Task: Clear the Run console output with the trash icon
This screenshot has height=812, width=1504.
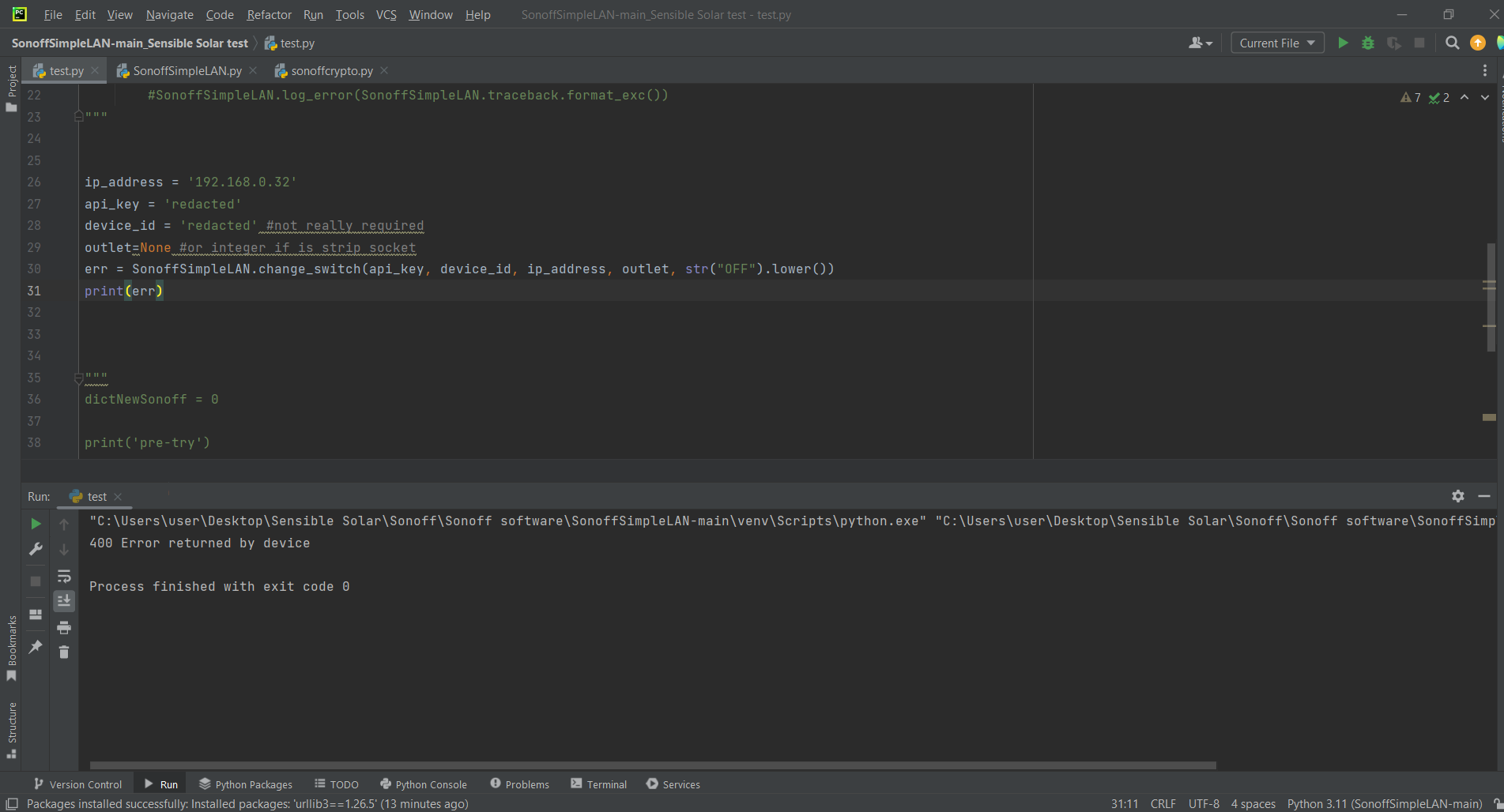Action: 64,652
